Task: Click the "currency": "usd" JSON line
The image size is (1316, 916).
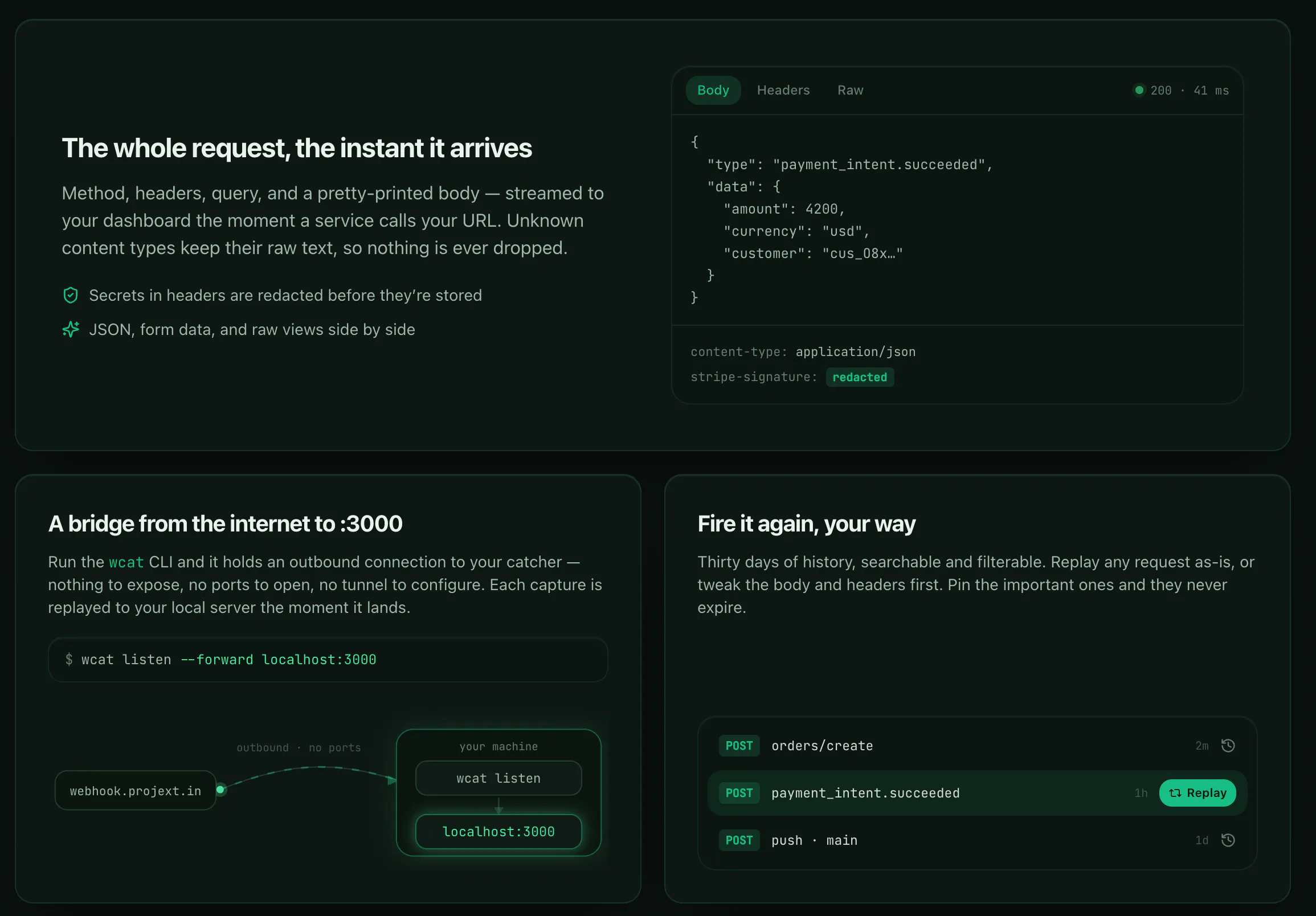Action: [796, 231]
